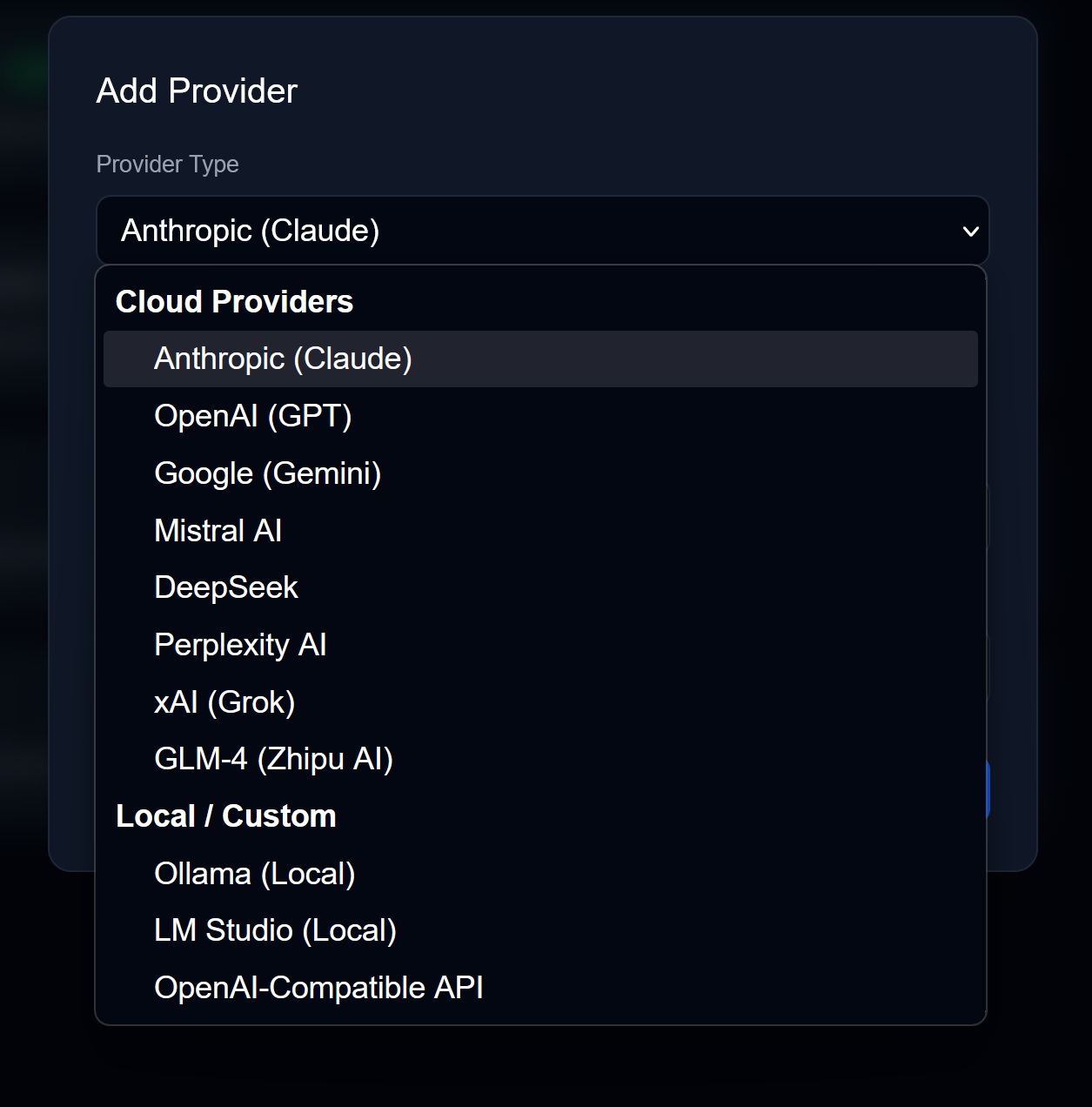Select DeepSeek as the provider type

pyautogui.click(x=225, y=587)
